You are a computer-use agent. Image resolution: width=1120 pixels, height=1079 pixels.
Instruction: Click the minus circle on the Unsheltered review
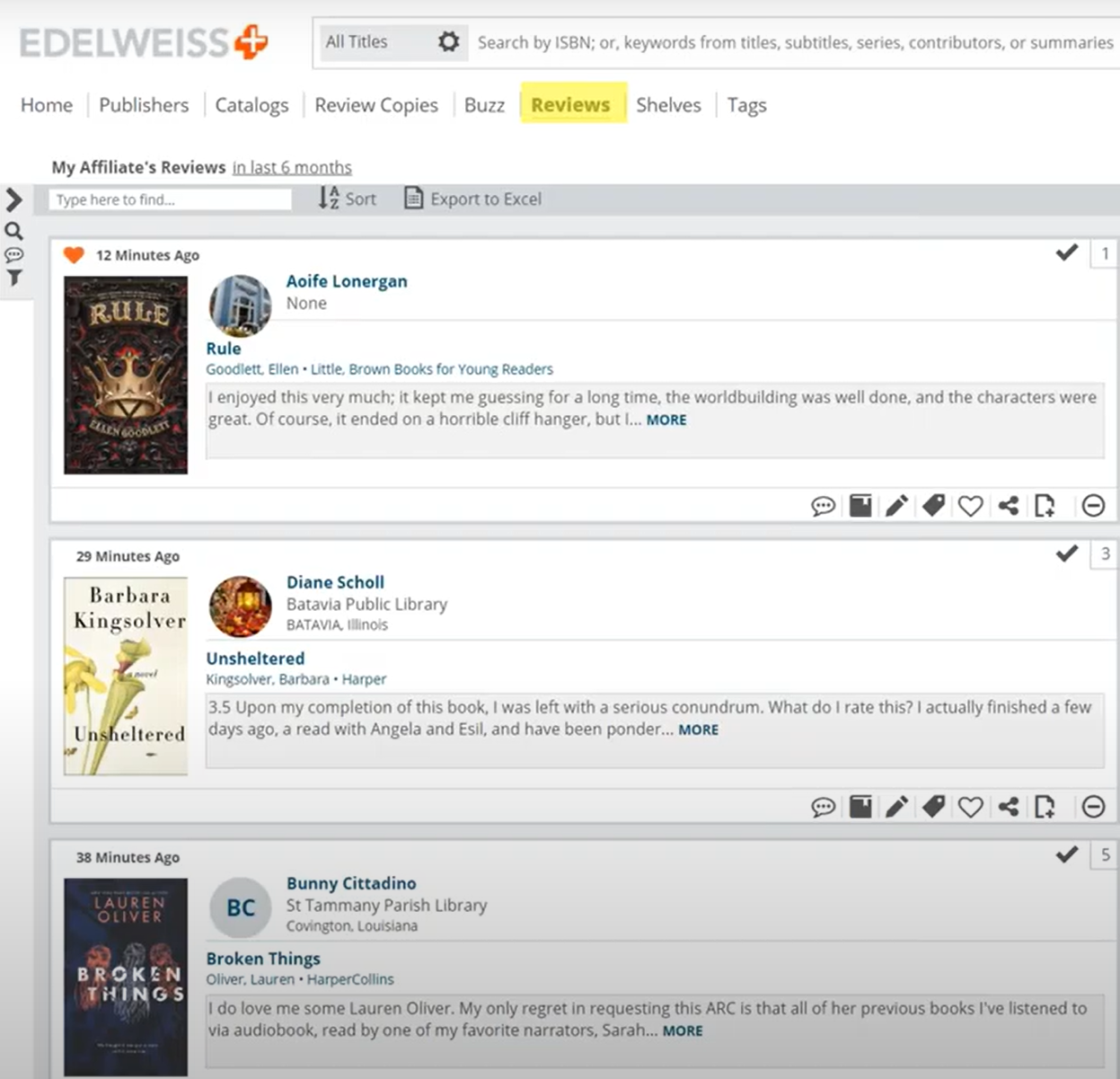click(x=1093, y=807)
